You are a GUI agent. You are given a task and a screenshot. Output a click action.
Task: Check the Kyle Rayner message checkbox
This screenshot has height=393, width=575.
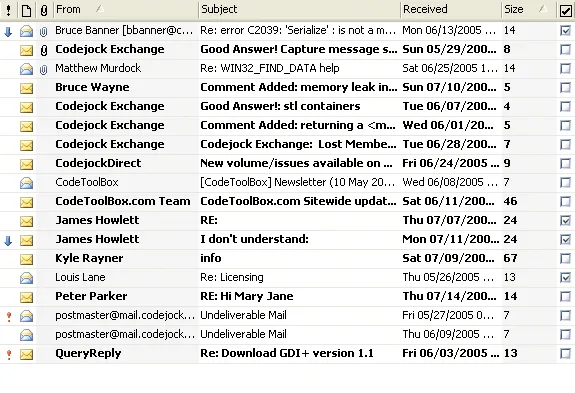click(565, 259)
